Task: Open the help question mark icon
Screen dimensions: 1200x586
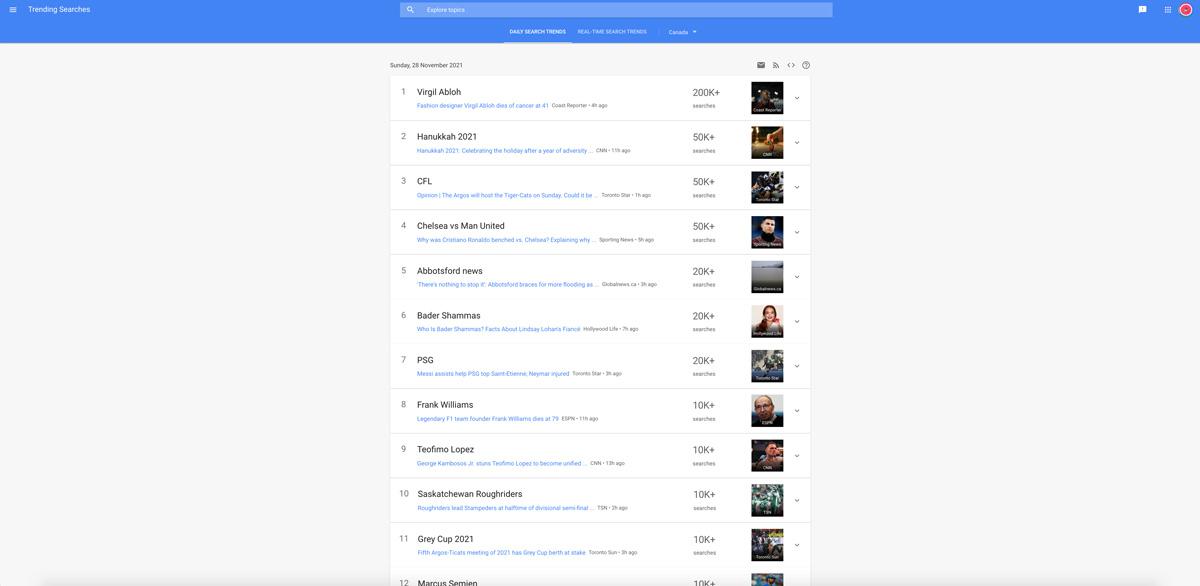Action: (x=806, y=65)
